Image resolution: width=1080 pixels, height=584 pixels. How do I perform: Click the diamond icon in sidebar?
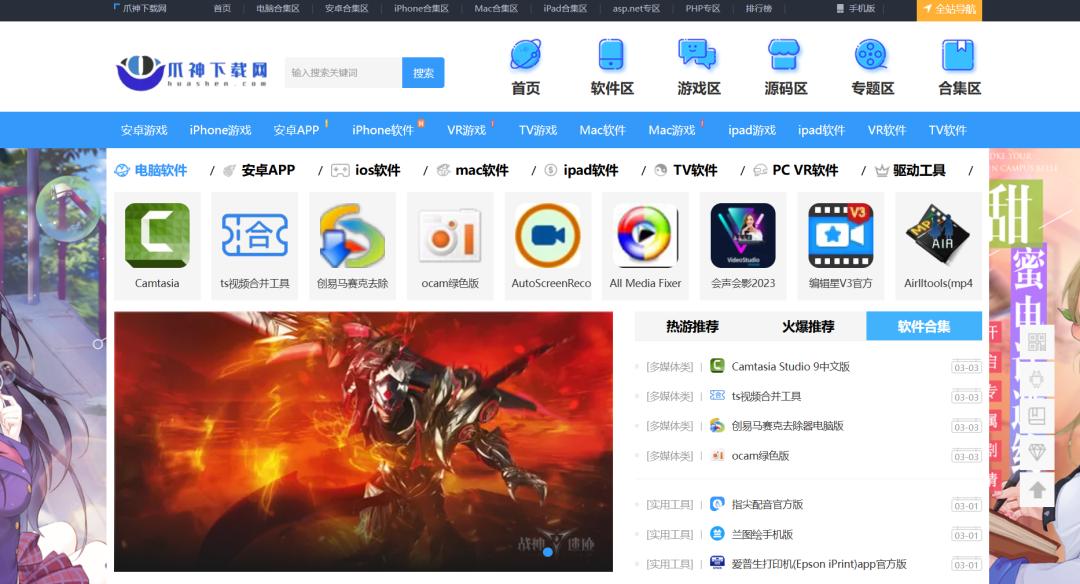(x=1037, y=452)
